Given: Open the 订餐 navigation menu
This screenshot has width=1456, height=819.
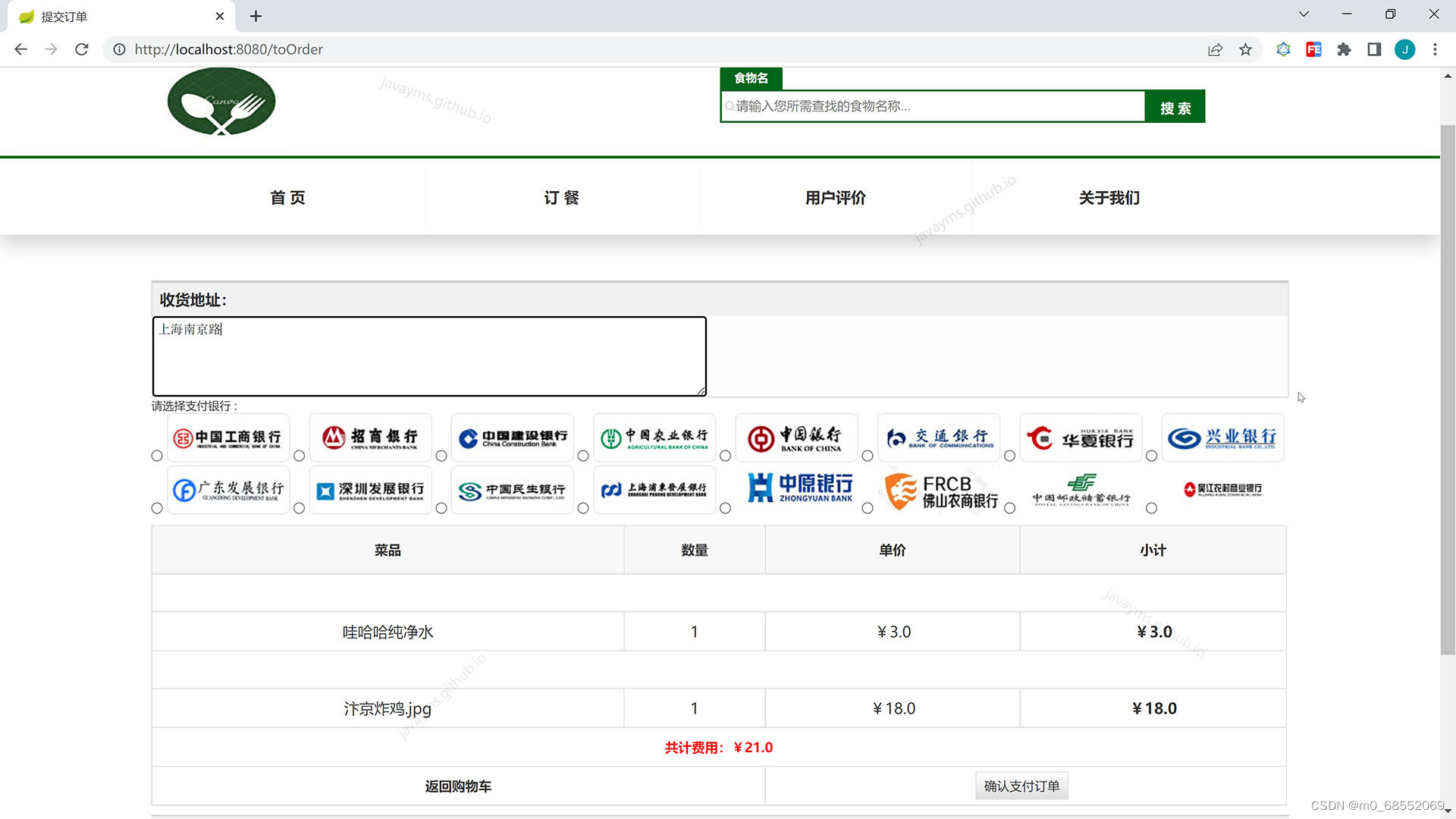Looking at the screenshot, I should (x=561, y=197).
